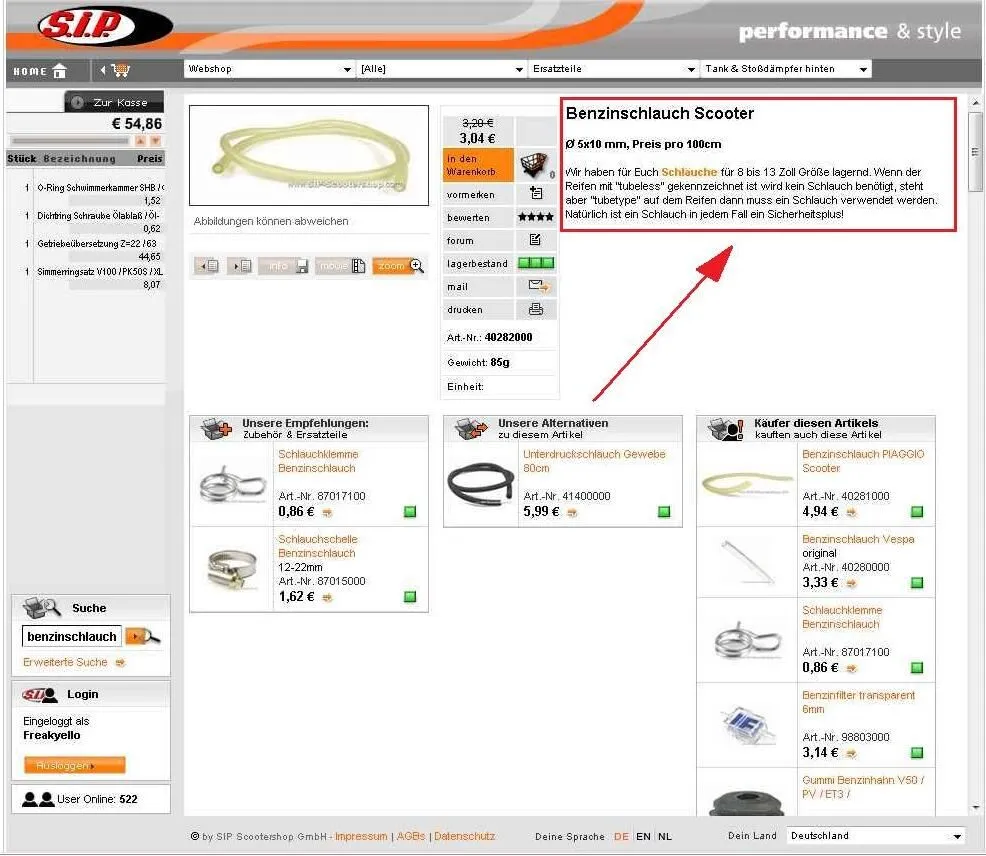Click the home house icon
The height and width of the screenshot is (856, 986).
pos(60,70)
